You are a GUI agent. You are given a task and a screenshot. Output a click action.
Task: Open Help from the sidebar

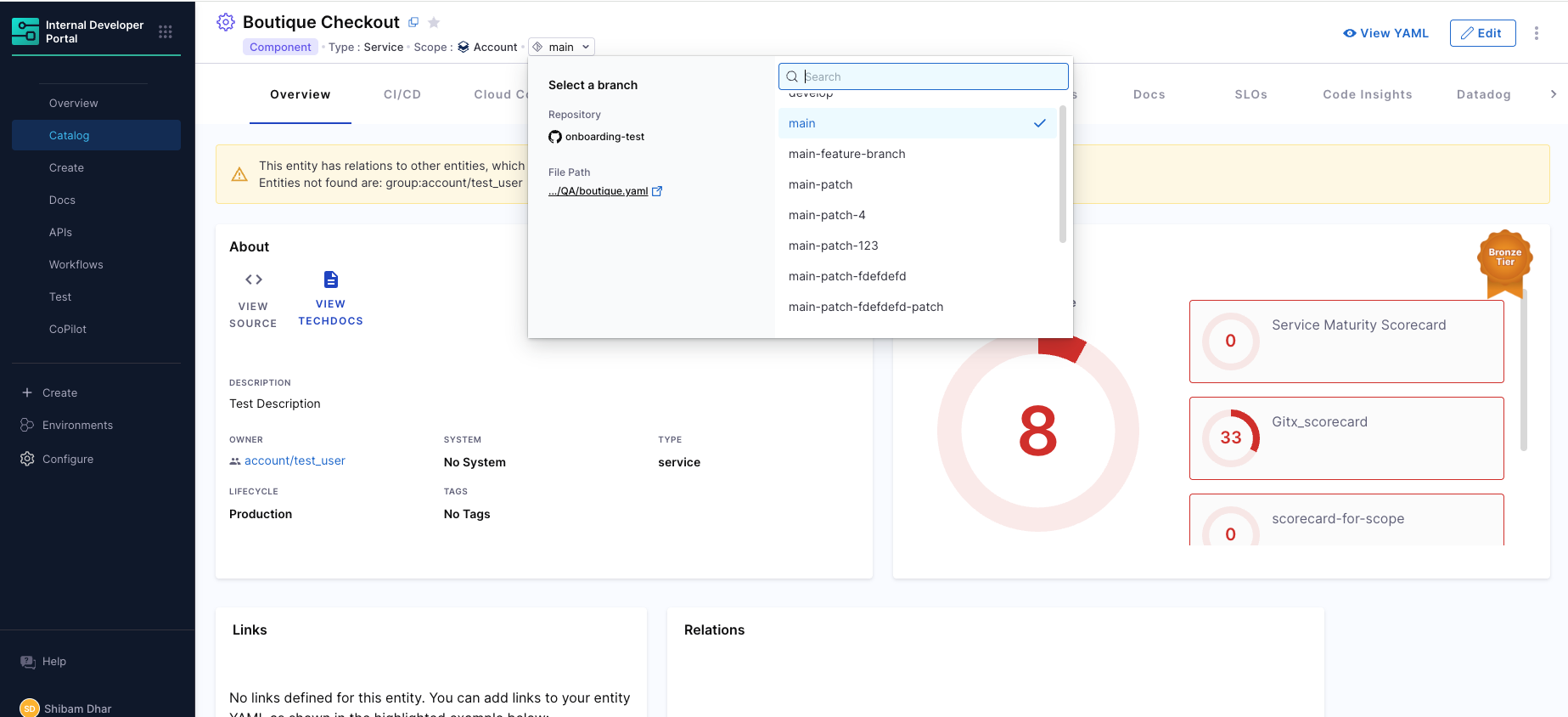click(53, 662)
